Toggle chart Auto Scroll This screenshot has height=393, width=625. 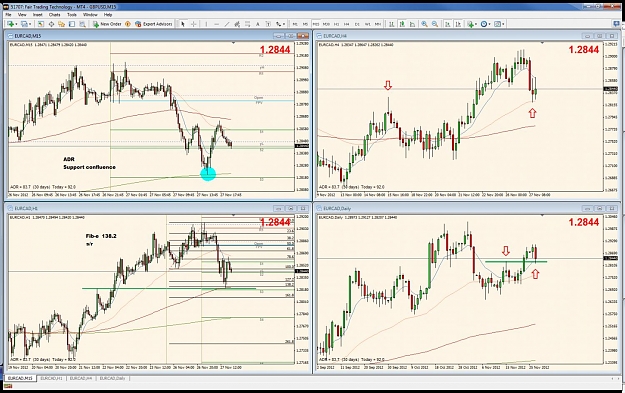448,24
